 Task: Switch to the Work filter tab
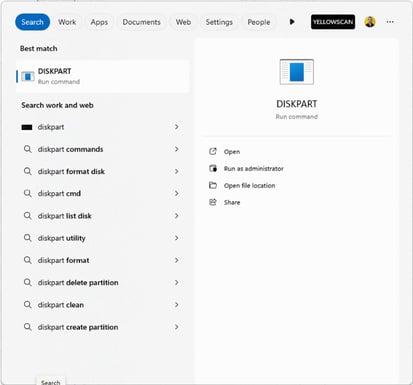click(x=67, y=22)
